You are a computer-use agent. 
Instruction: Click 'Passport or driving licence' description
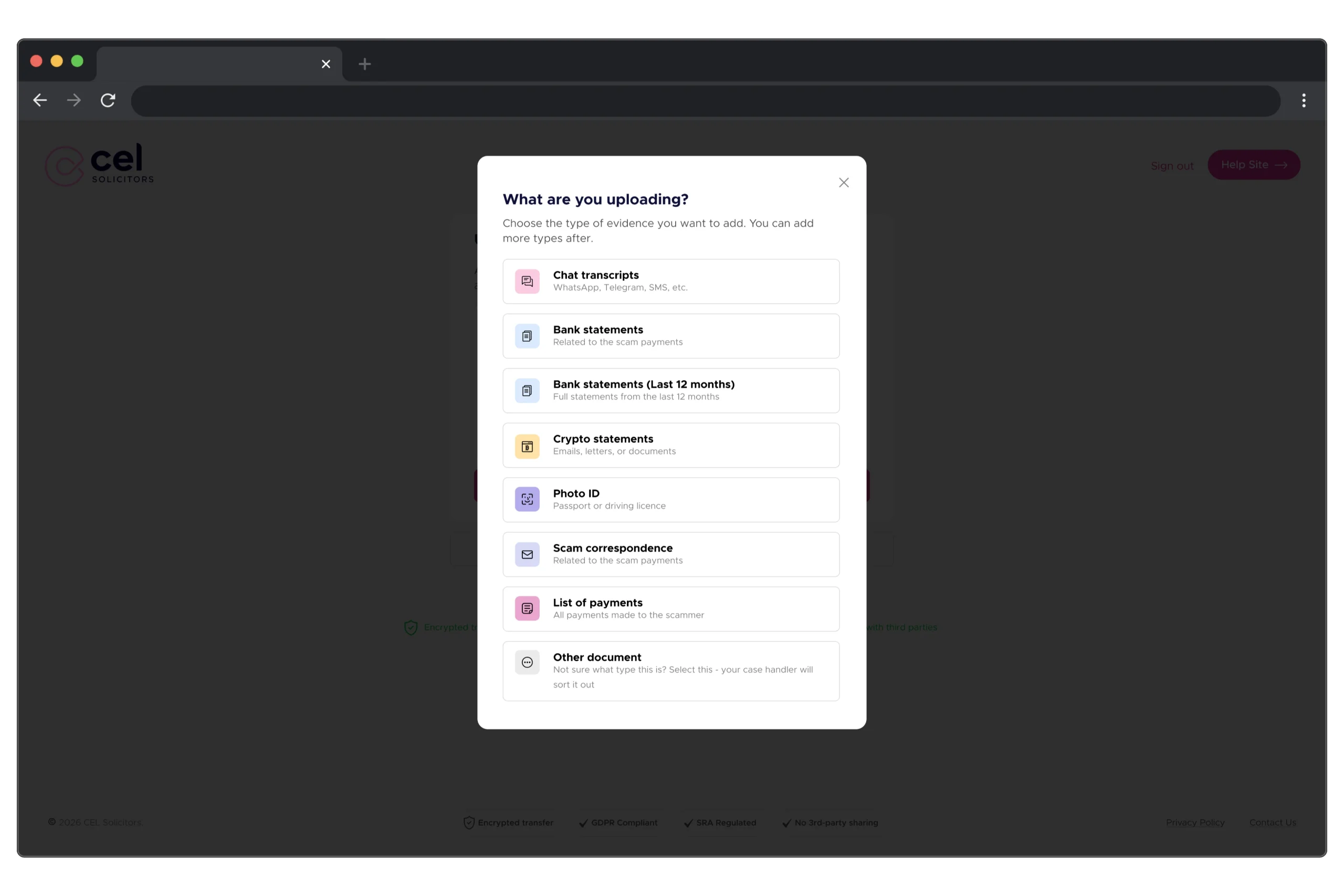coord(609,505)
